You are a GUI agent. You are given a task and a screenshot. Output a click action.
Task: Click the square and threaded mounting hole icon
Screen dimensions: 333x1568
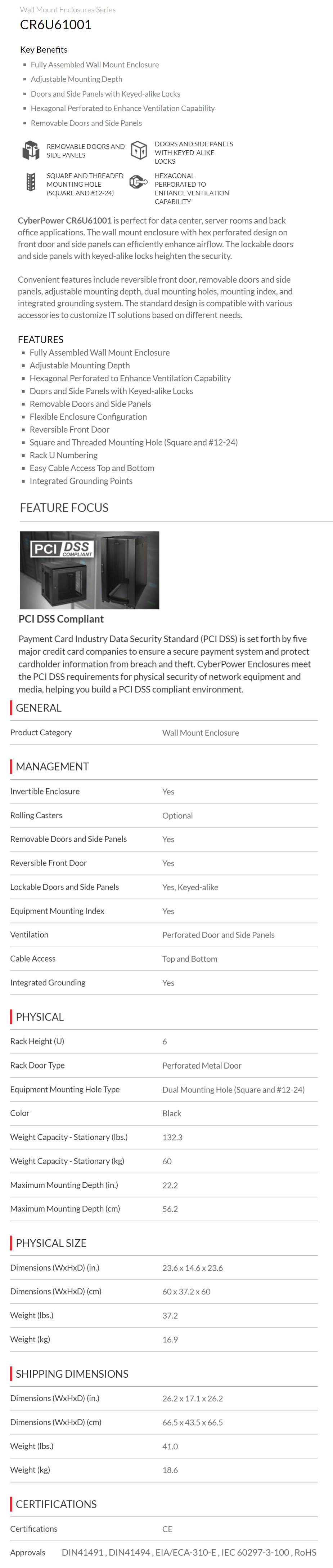pos(31,182)
